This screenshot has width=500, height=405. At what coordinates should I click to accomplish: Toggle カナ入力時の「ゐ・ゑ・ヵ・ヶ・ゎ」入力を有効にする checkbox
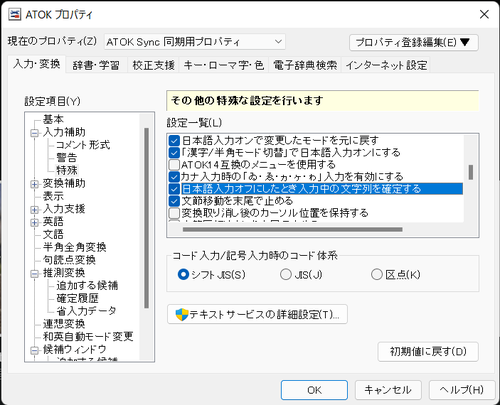(x=174, y=177)
